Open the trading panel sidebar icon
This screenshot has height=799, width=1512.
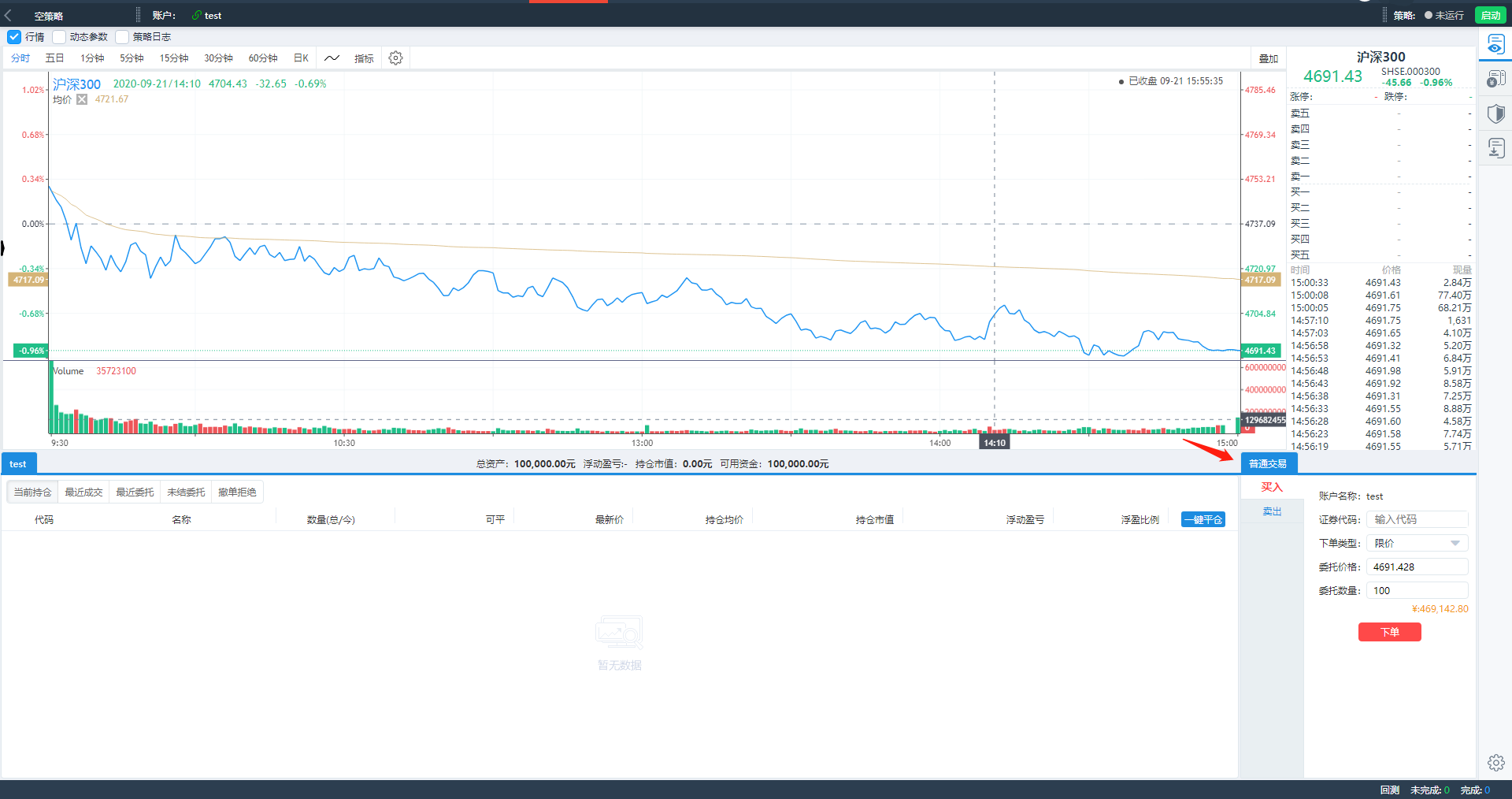pyautogui.click(x=1495, y=44)
